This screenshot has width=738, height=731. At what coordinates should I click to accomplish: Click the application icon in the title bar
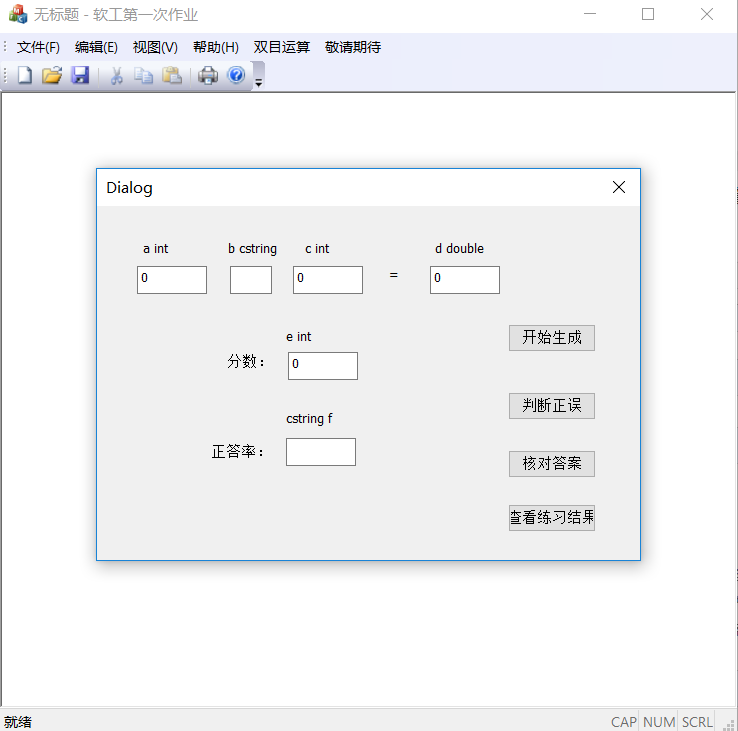[x=18, y=14]
